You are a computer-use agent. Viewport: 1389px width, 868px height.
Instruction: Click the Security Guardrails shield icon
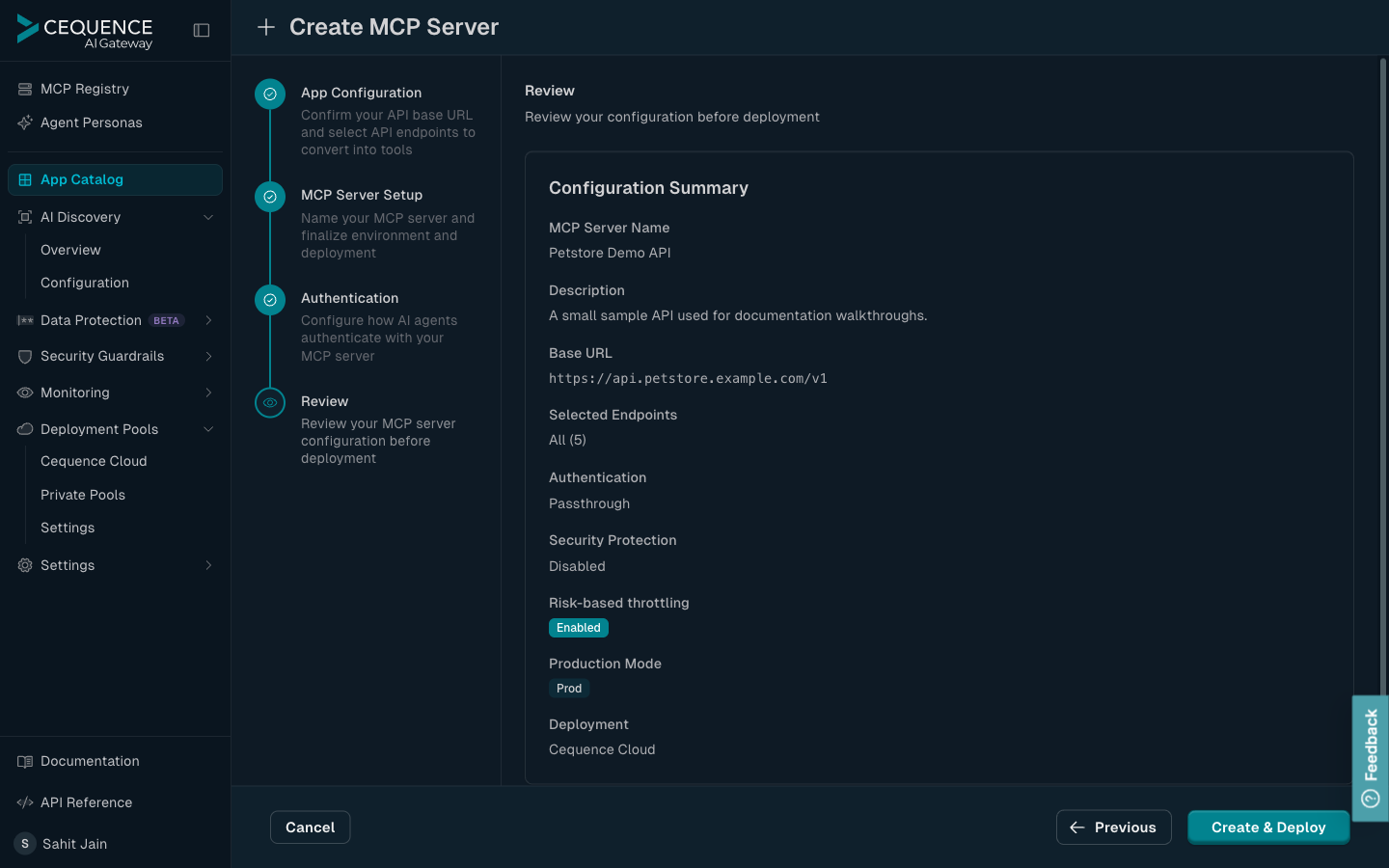(25, 356)
